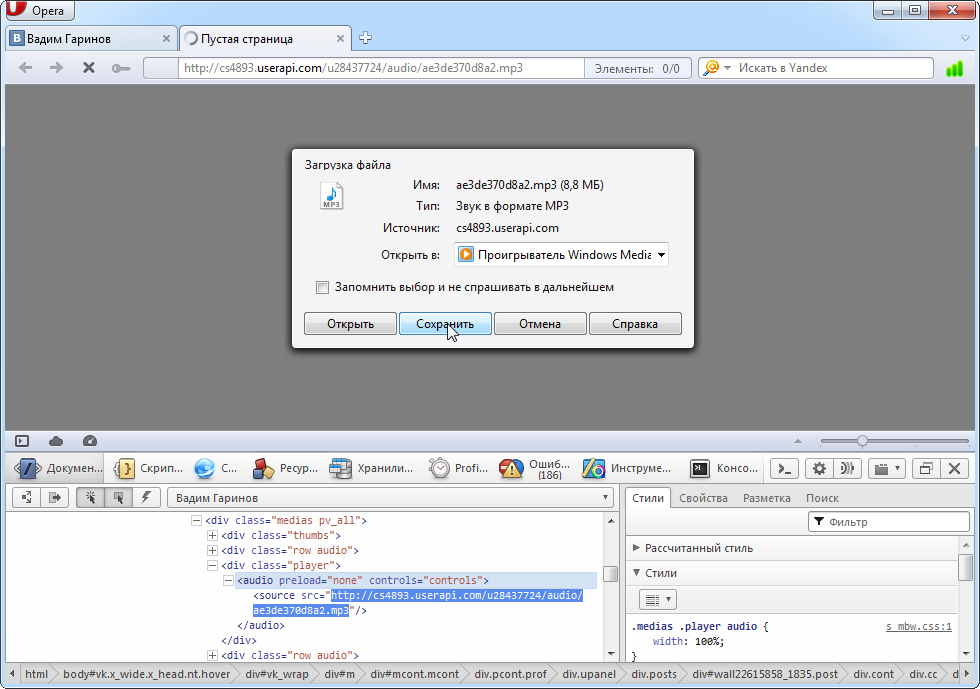Open the Хранилище tab
Viewport: 980px width, 689px height.
tap(371, 468)
